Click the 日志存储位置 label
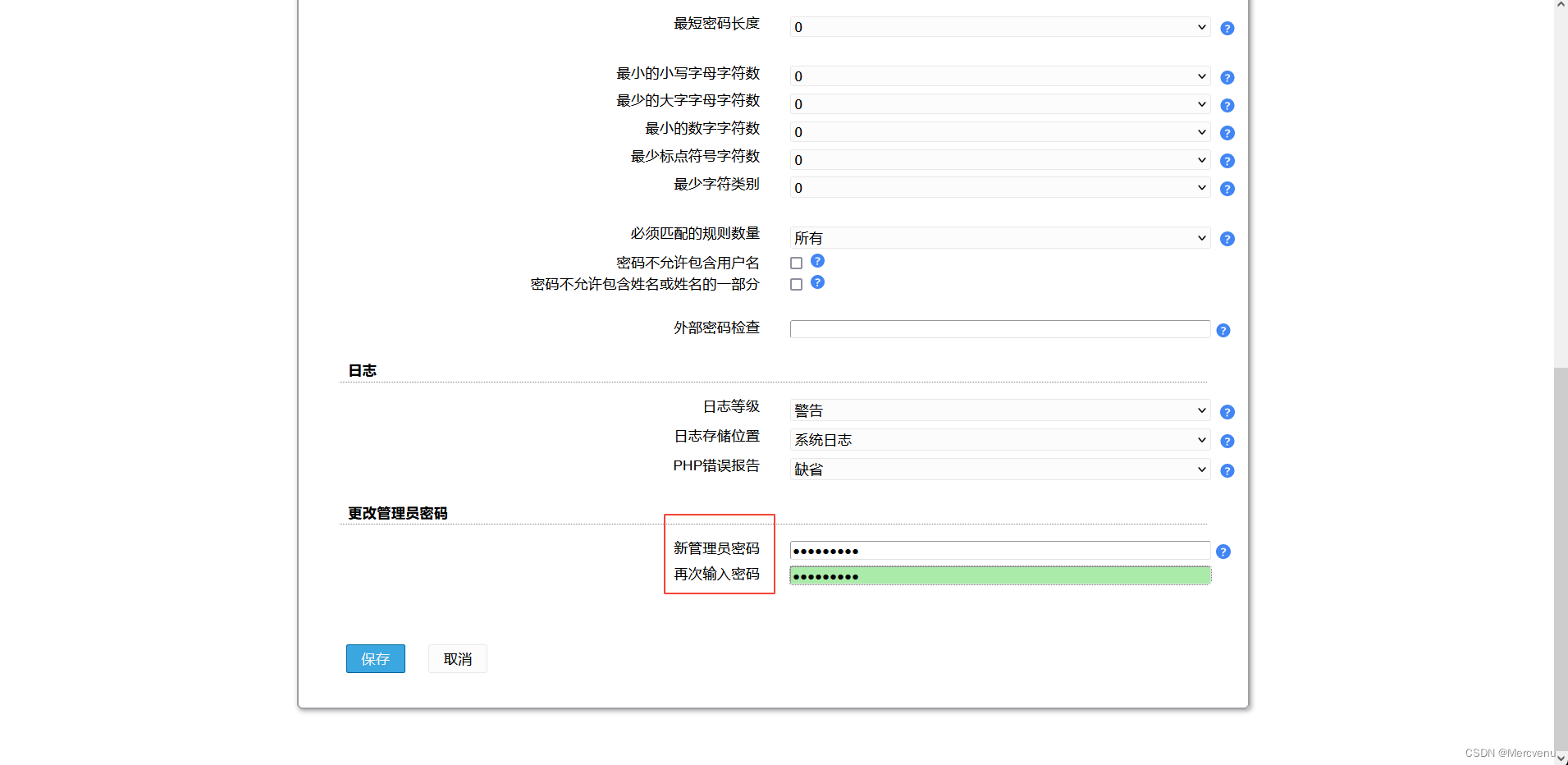The image size is (1568, 765). [717, 437]
